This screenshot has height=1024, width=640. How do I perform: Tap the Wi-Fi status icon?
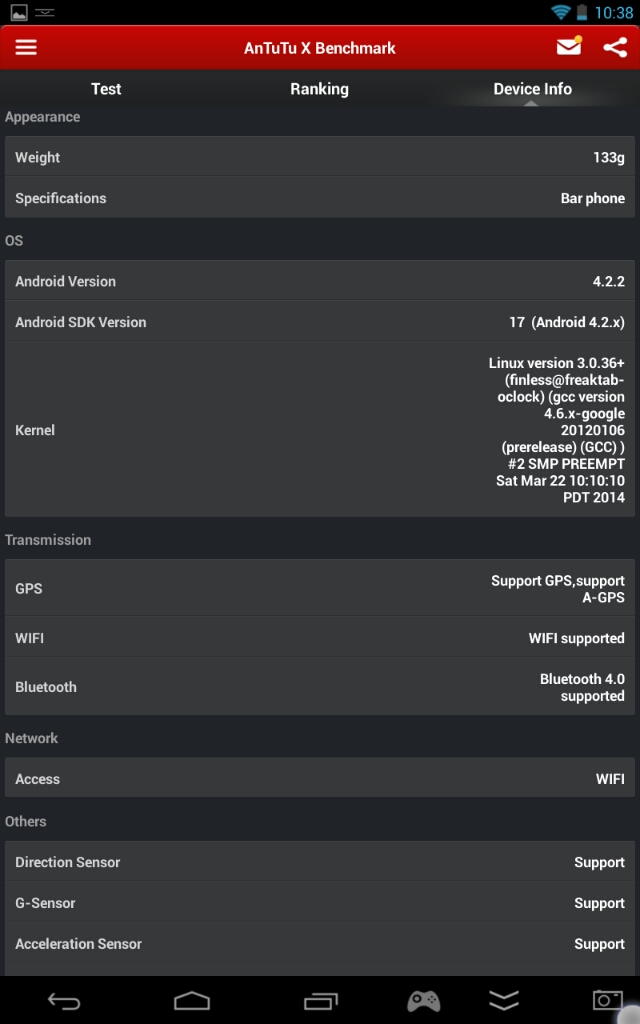[x=561, y=13]
